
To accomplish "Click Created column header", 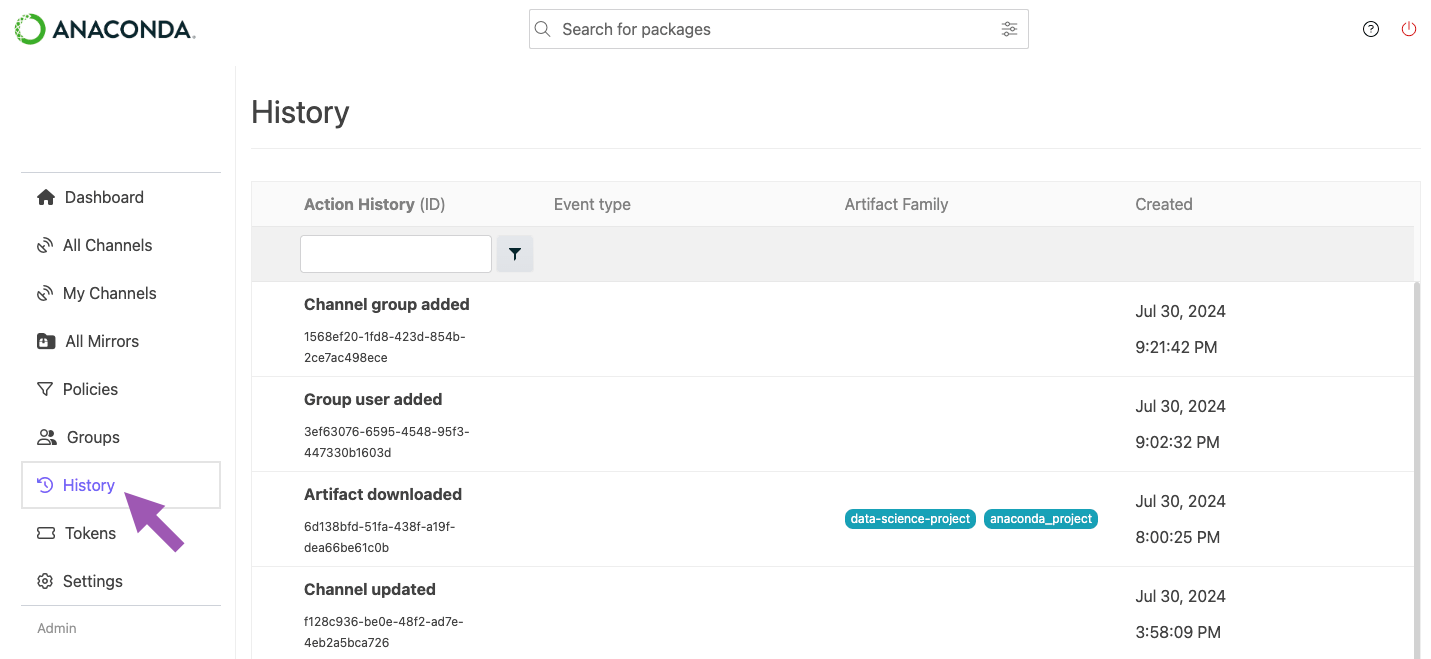I will click(1164, 204).
